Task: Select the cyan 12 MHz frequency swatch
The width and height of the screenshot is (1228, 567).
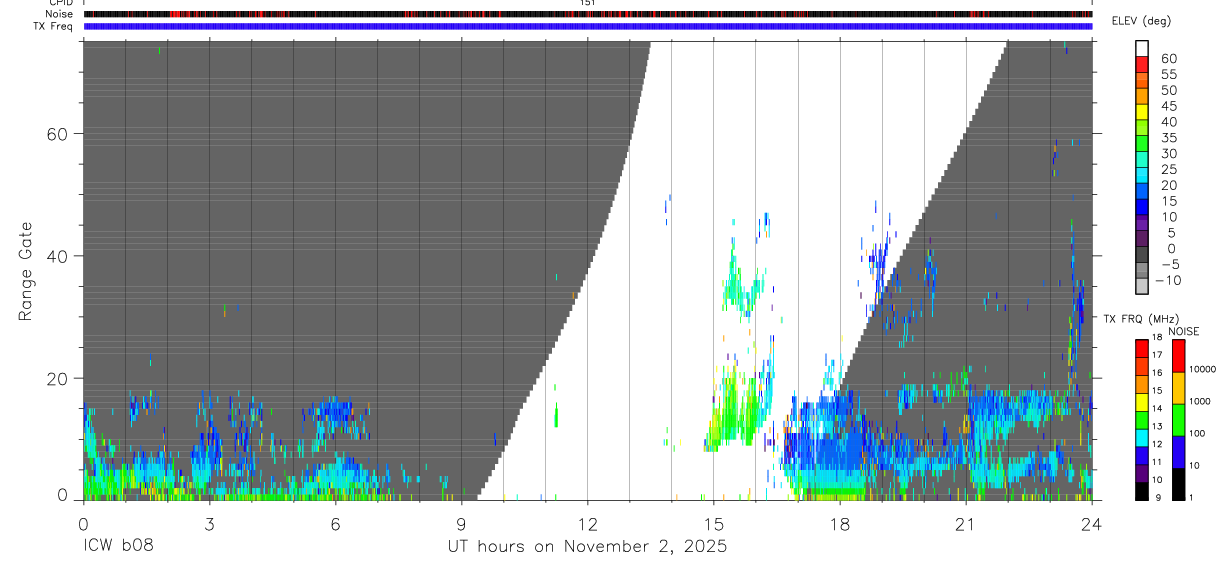Action: [1142, 437]
